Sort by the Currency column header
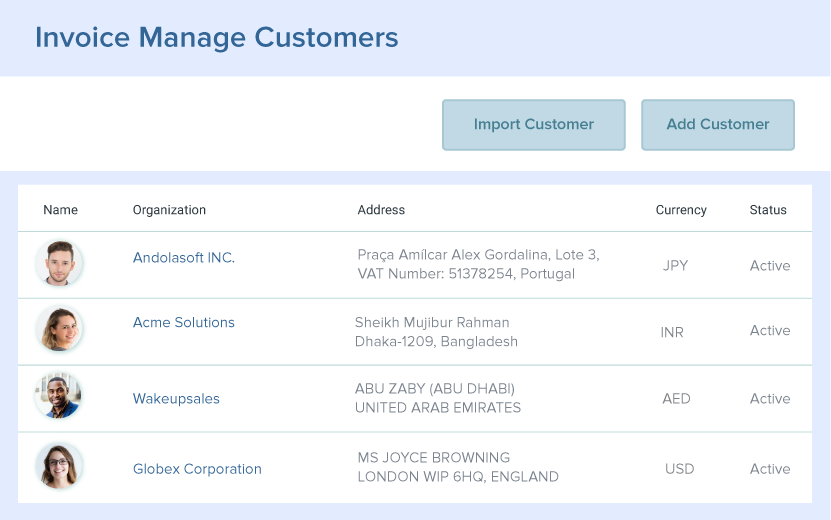The width and height of the screenshot is (831, 520). pos(681,210)
